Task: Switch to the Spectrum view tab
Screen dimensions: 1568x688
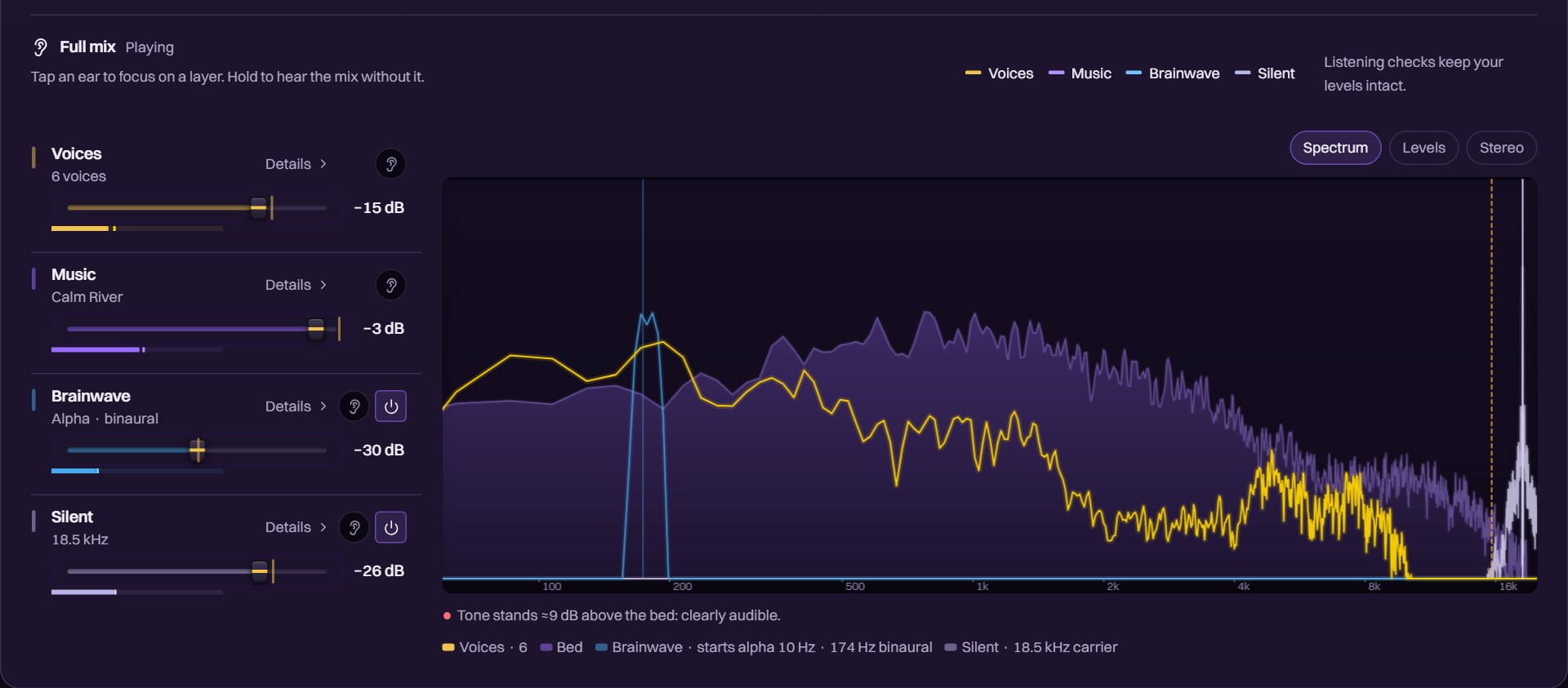Action: [x=1335, y=148]
